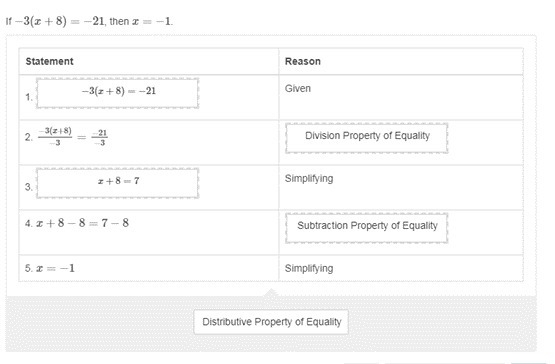Screen dimensions: 555x364
Task: Click the row number 4 label
Action: click(29, 223)
